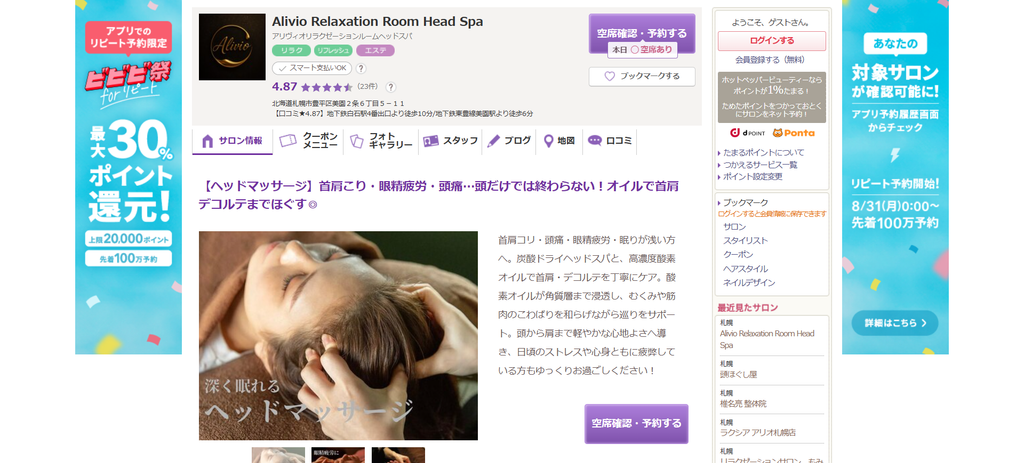Click the house icon on サロン情報 tab
The height and width of the screenshot is (463, 1024).
(208, 141)
